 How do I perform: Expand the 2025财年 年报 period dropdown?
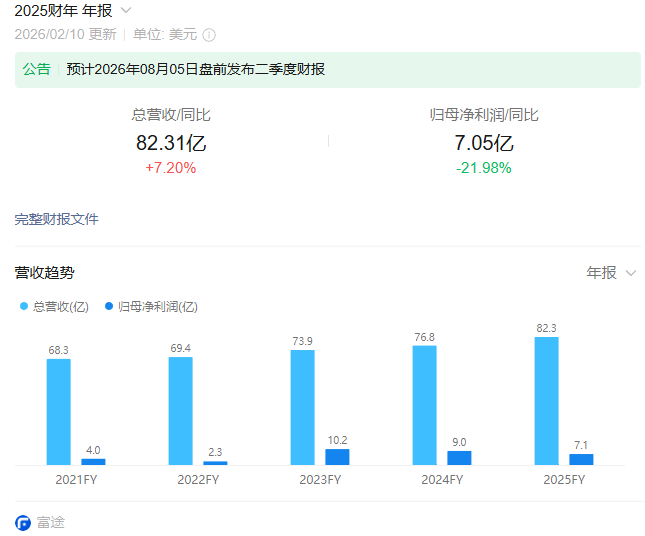(73, 11)
